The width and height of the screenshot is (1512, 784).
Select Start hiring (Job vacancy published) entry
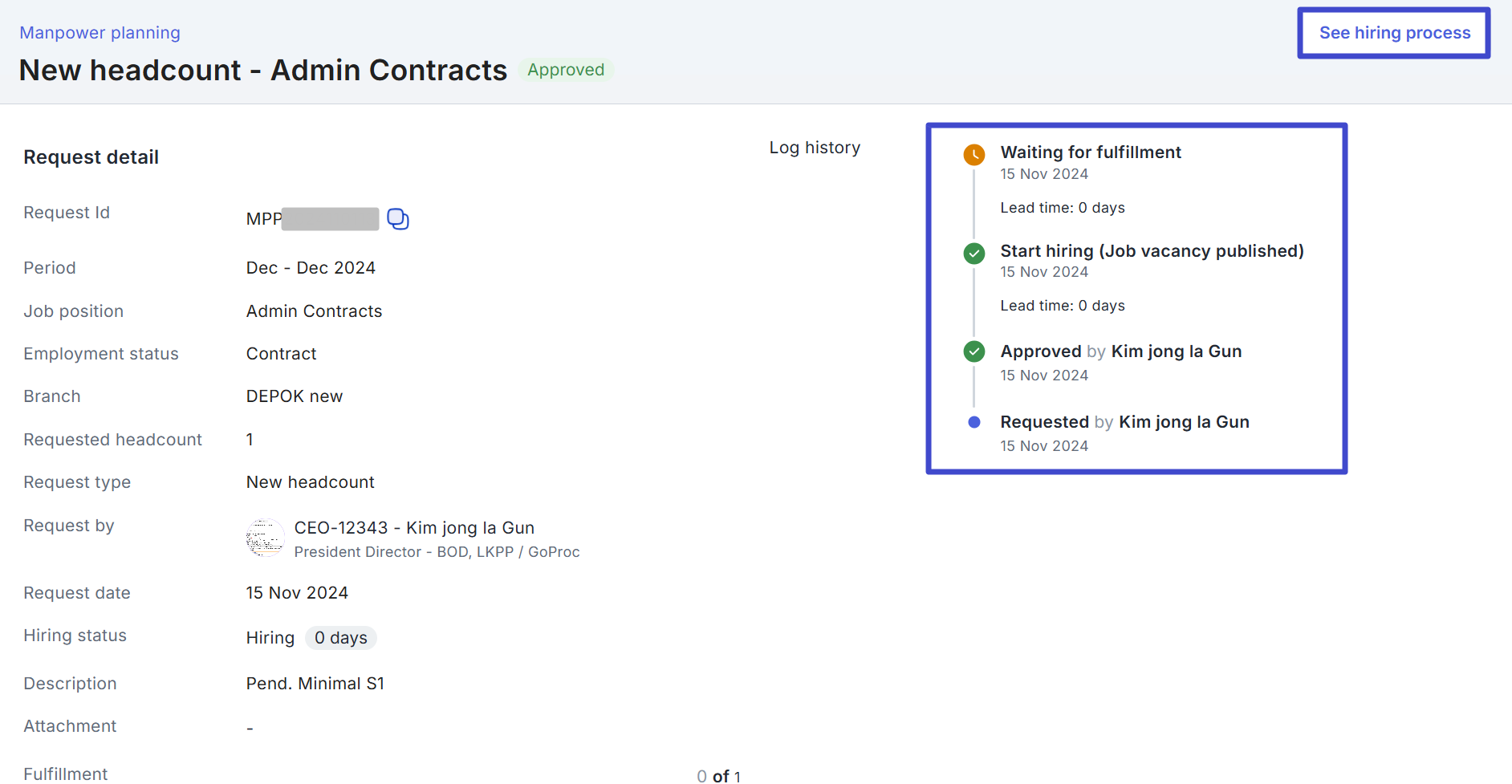click(x=1152, y=251)
